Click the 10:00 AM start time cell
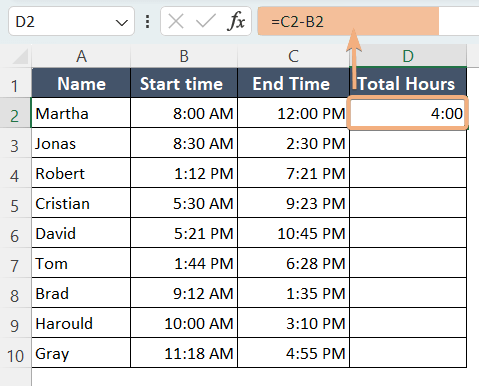 coord(184,323)
